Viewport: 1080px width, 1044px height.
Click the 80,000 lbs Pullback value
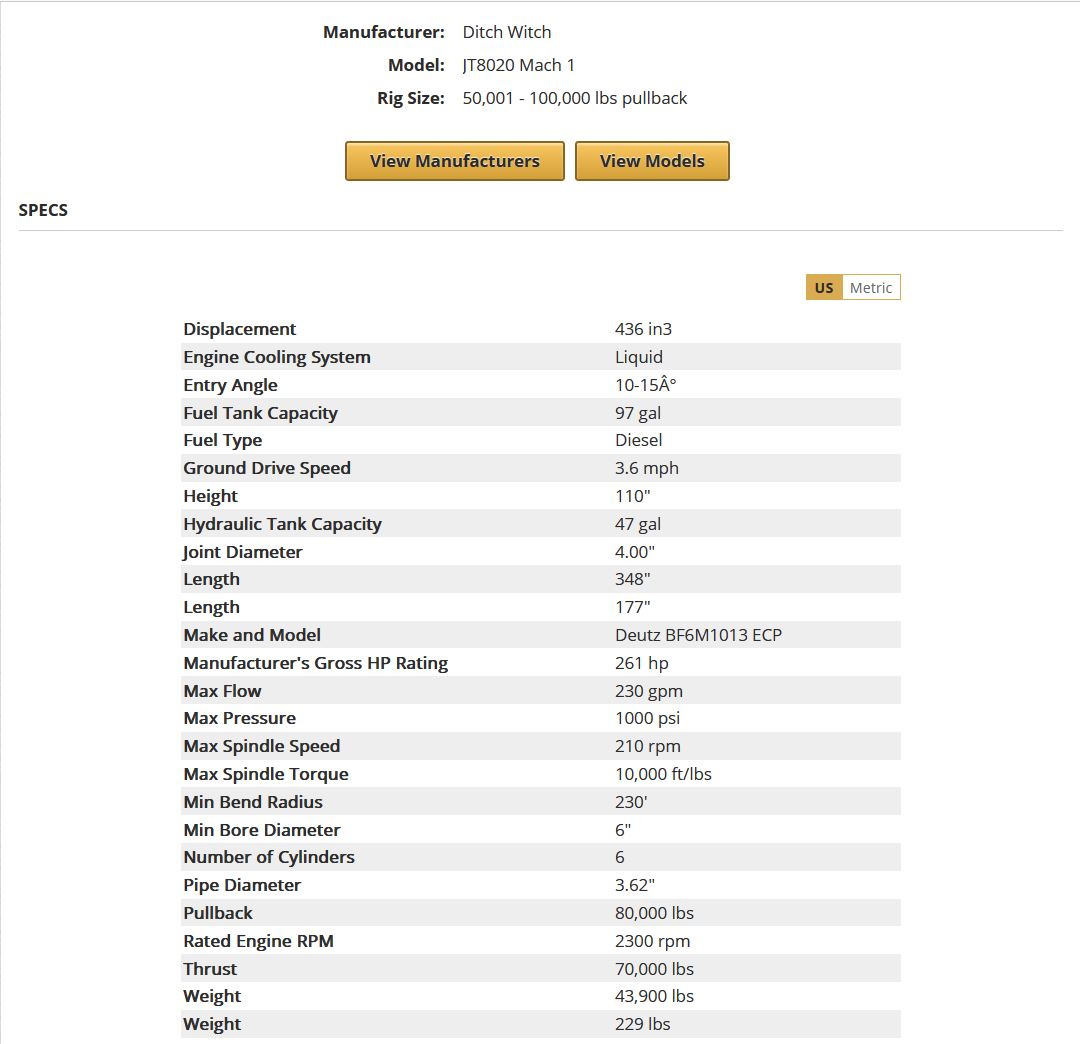654,913
